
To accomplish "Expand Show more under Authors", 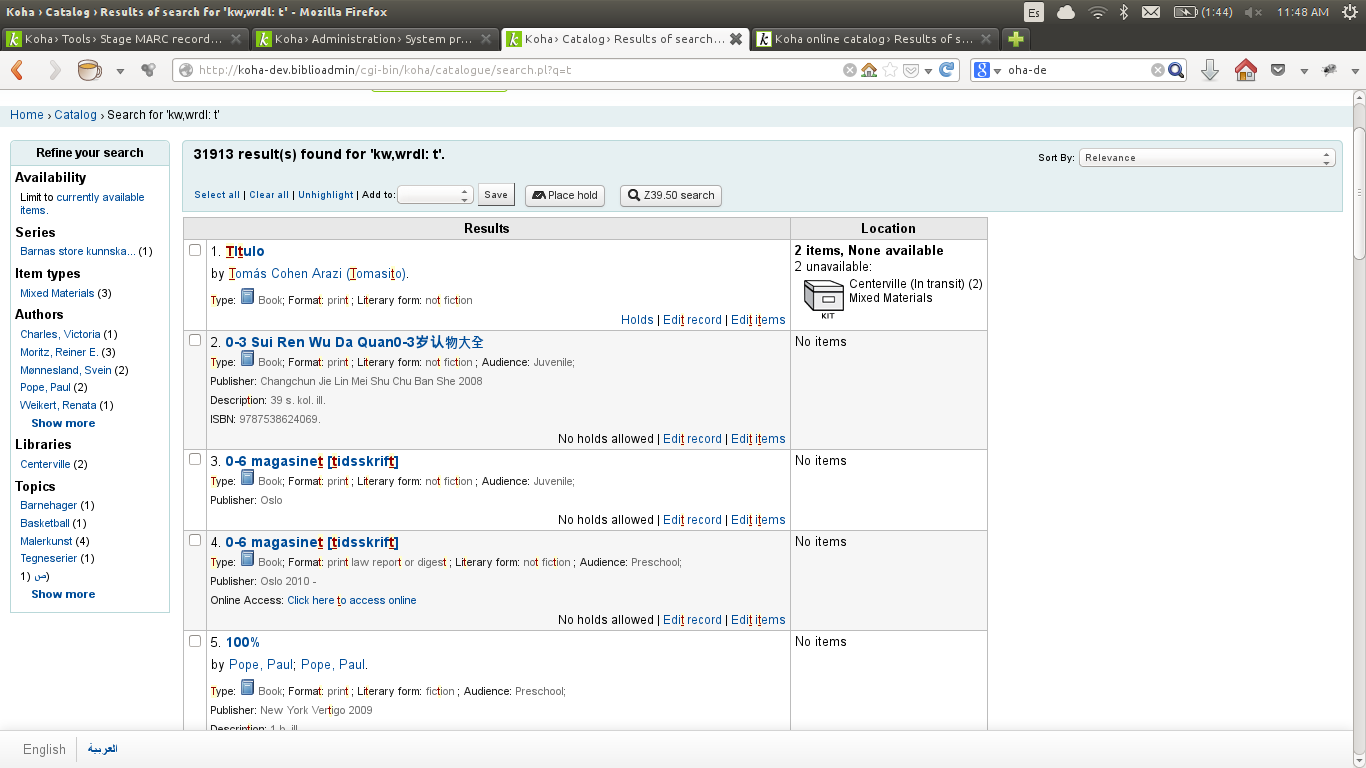I will click(63, 423).
